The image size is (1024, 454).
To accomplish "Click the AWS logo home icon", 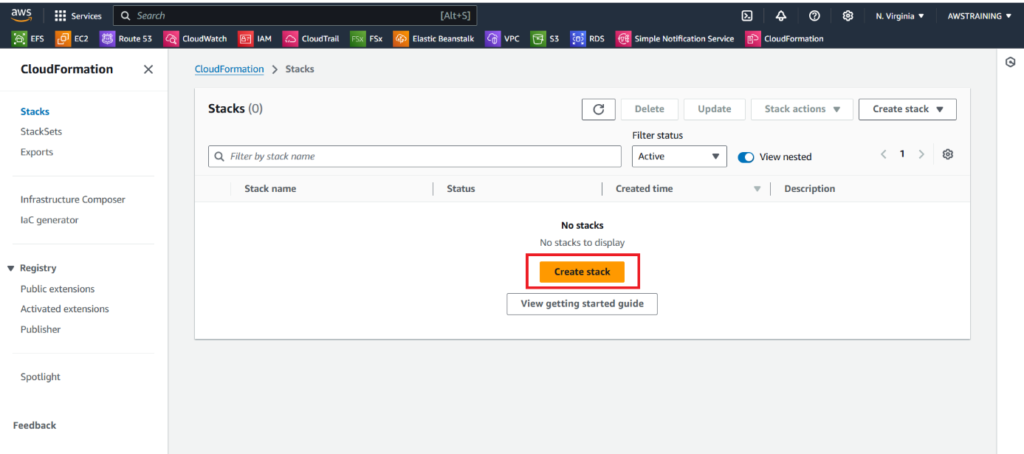I will coord(22,15).
